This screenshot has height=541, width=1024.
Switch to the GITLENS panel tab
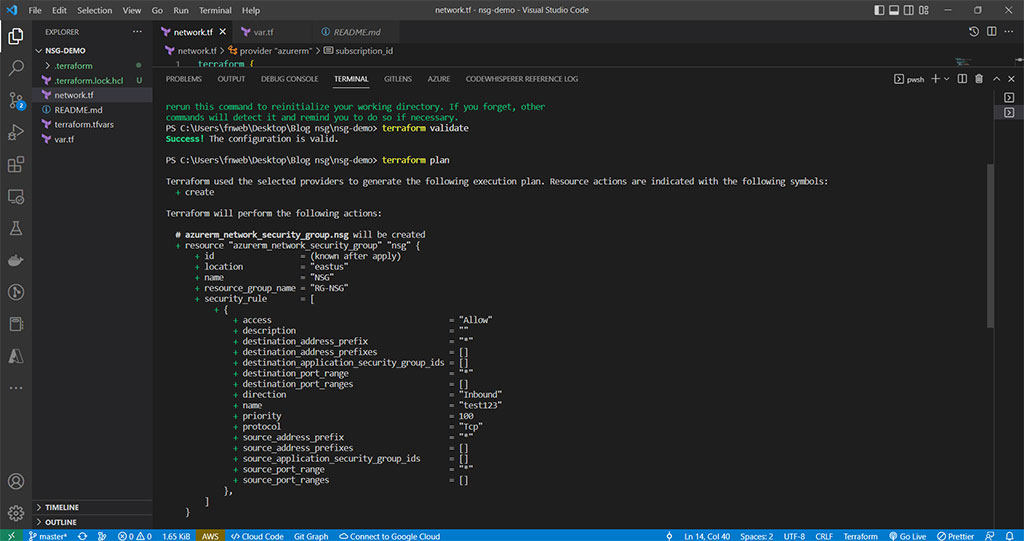(x=398, y=78)
